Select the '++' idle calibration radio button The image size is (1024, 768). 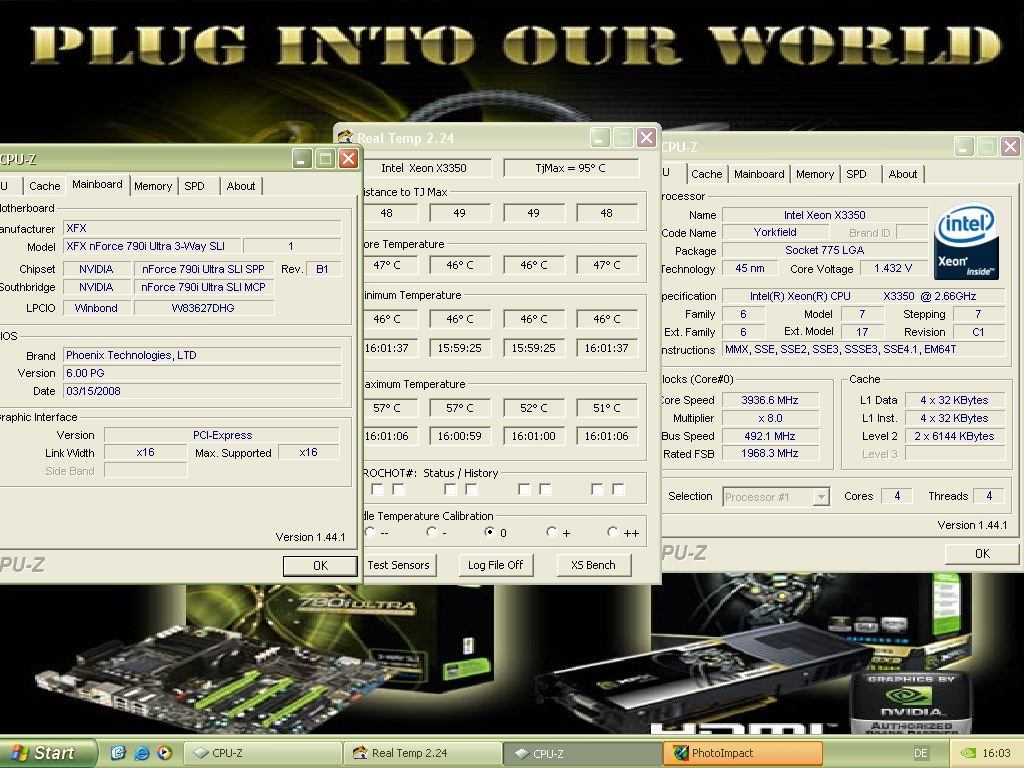point(613,532)
